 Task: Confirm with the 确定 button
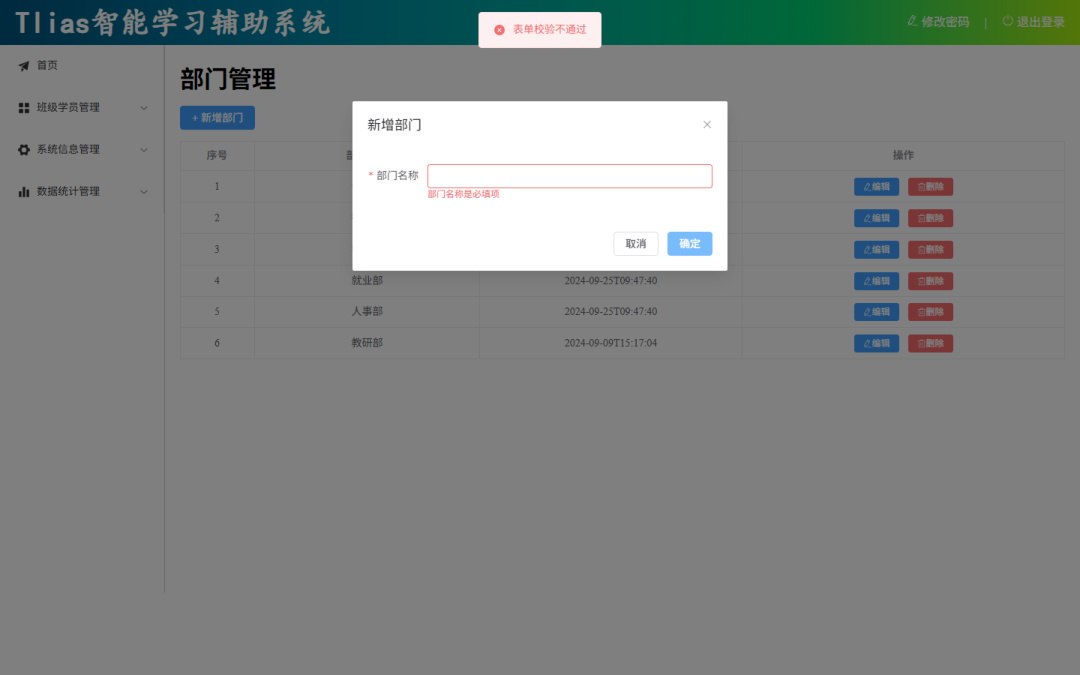pos(689,244)
